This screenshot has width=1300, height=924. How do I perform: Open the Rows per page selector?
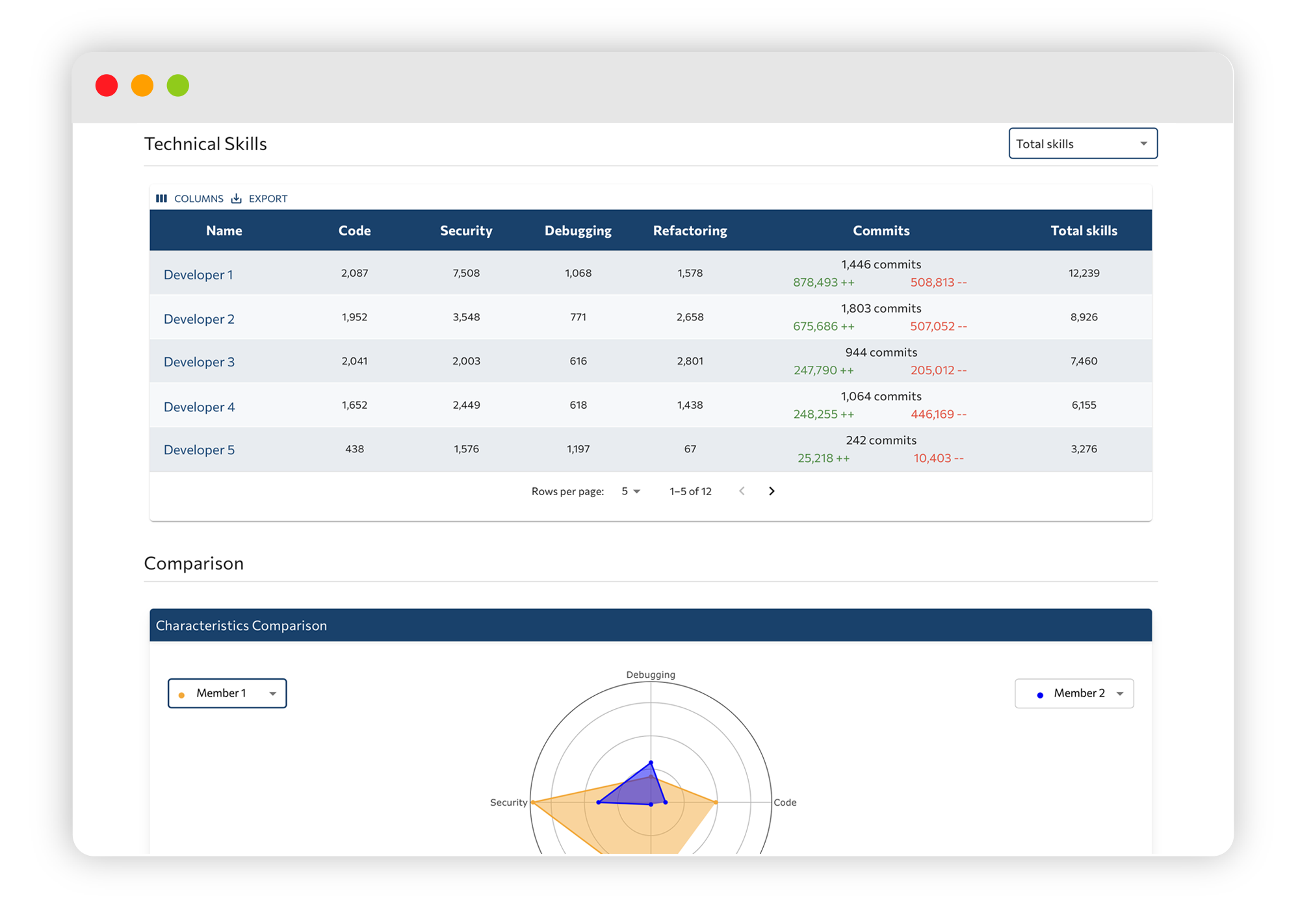pyautogui.click(x=629, y=491)
